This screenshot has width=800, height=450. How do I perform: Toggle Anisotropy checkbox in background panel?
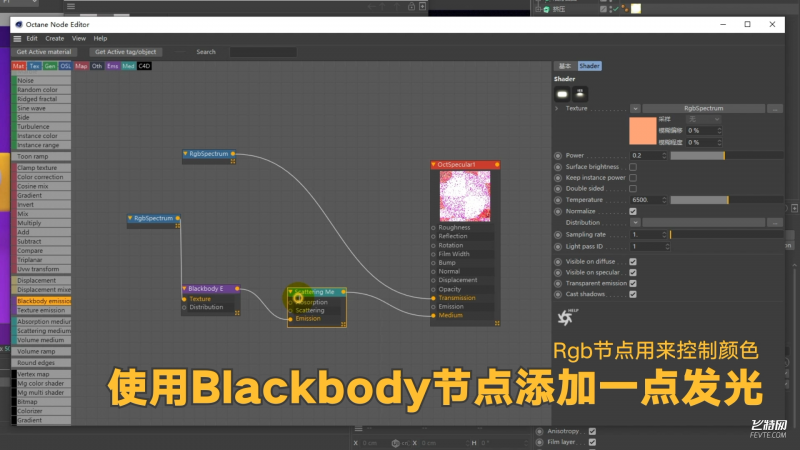coord(592,431)
